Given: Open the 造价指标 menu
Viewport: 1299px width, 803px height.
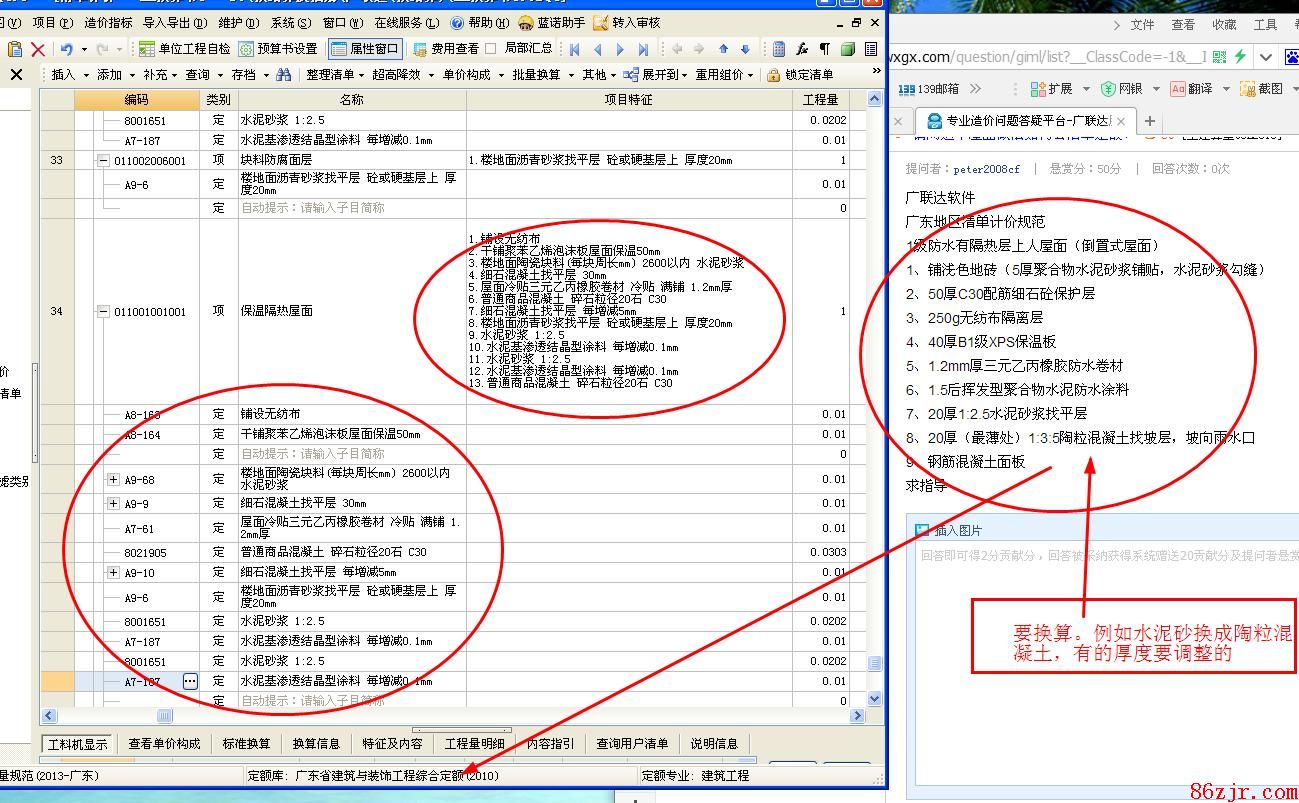Looking at the screenshot, I should [x=107, y=22].
